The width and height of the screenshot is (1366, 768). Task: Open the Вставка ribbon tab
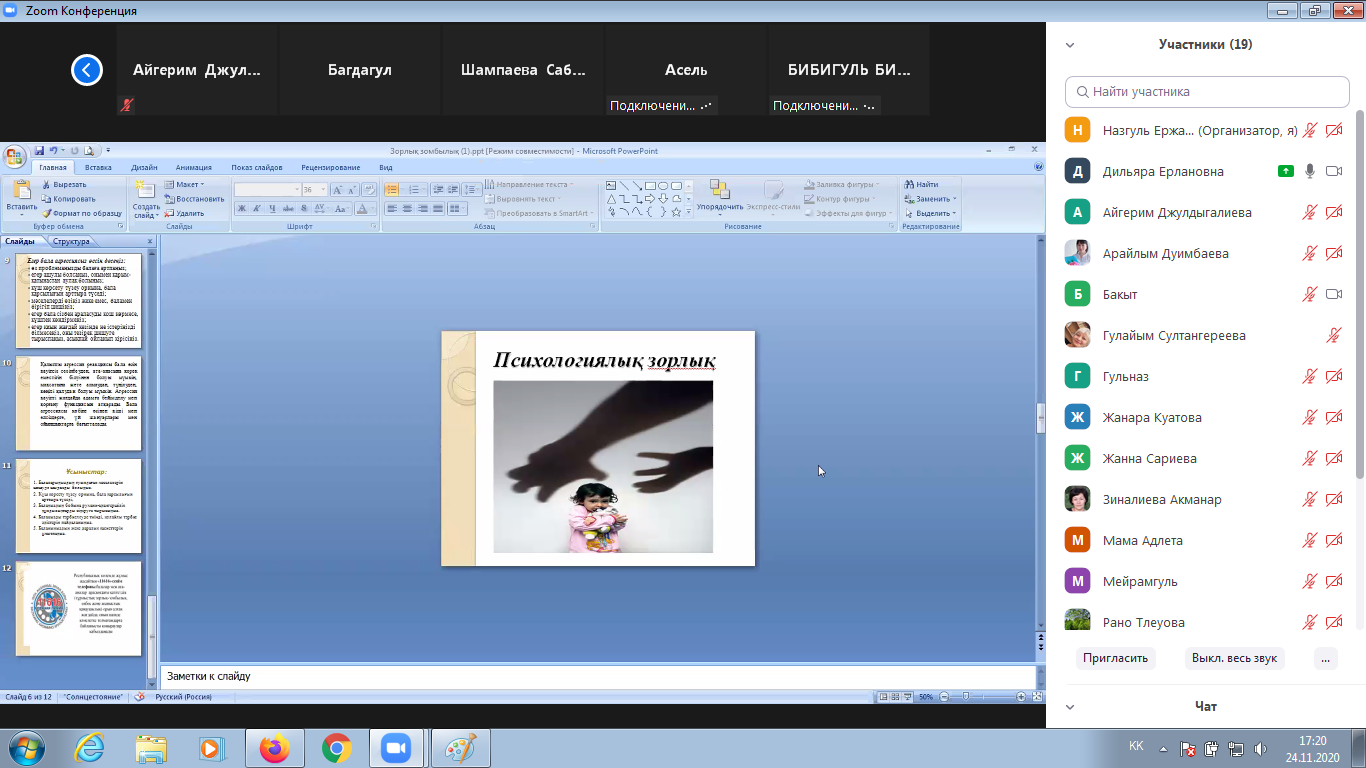point(98,168)
